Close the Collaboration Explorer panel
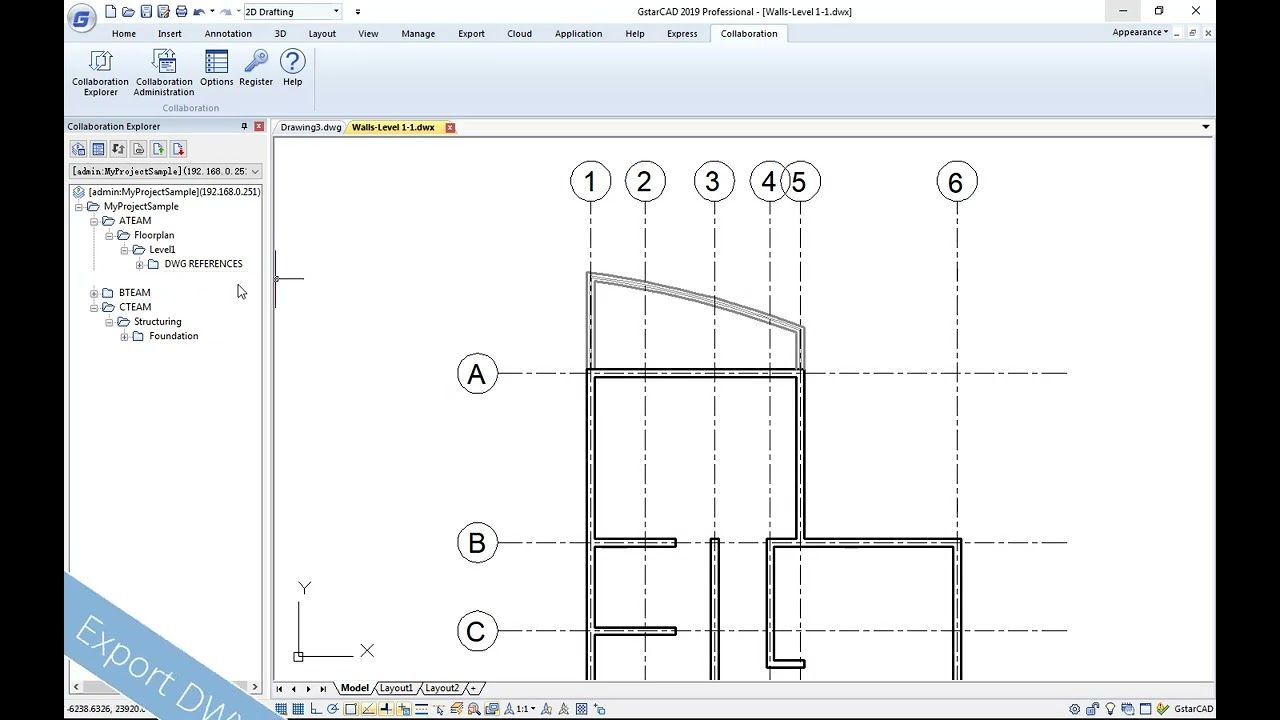 [x=259, y=127]
